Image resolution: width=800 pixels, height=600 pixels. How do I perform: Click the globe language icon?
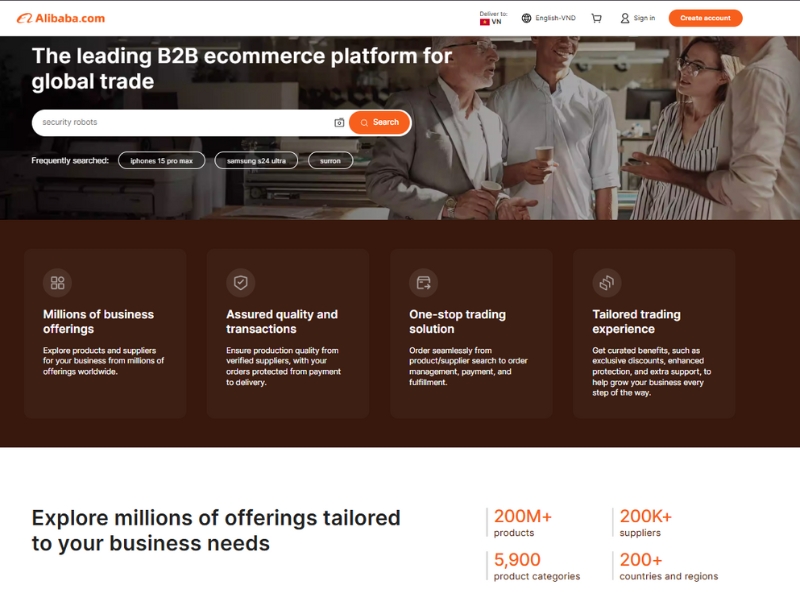pos(527,18)
